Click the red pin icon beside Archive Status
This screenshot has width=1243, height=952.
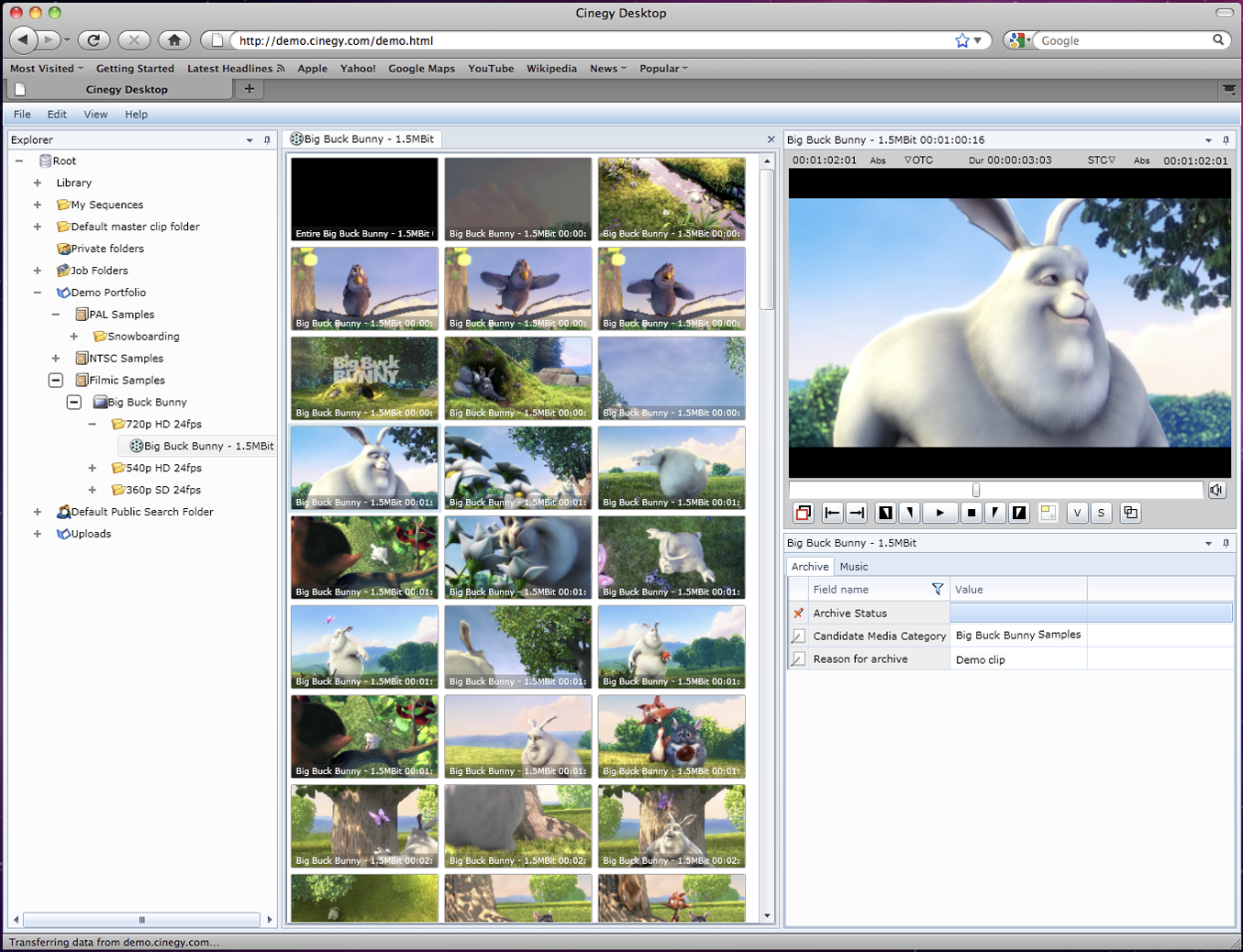pos(798,613)
